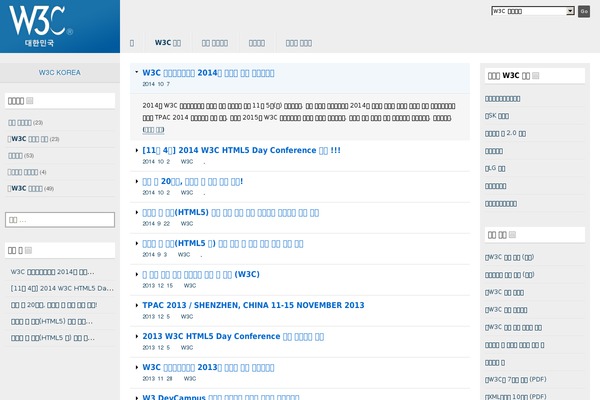Open sidebar recent post containing '20' and ending '!'
The image size is (600, 400).
54,305
